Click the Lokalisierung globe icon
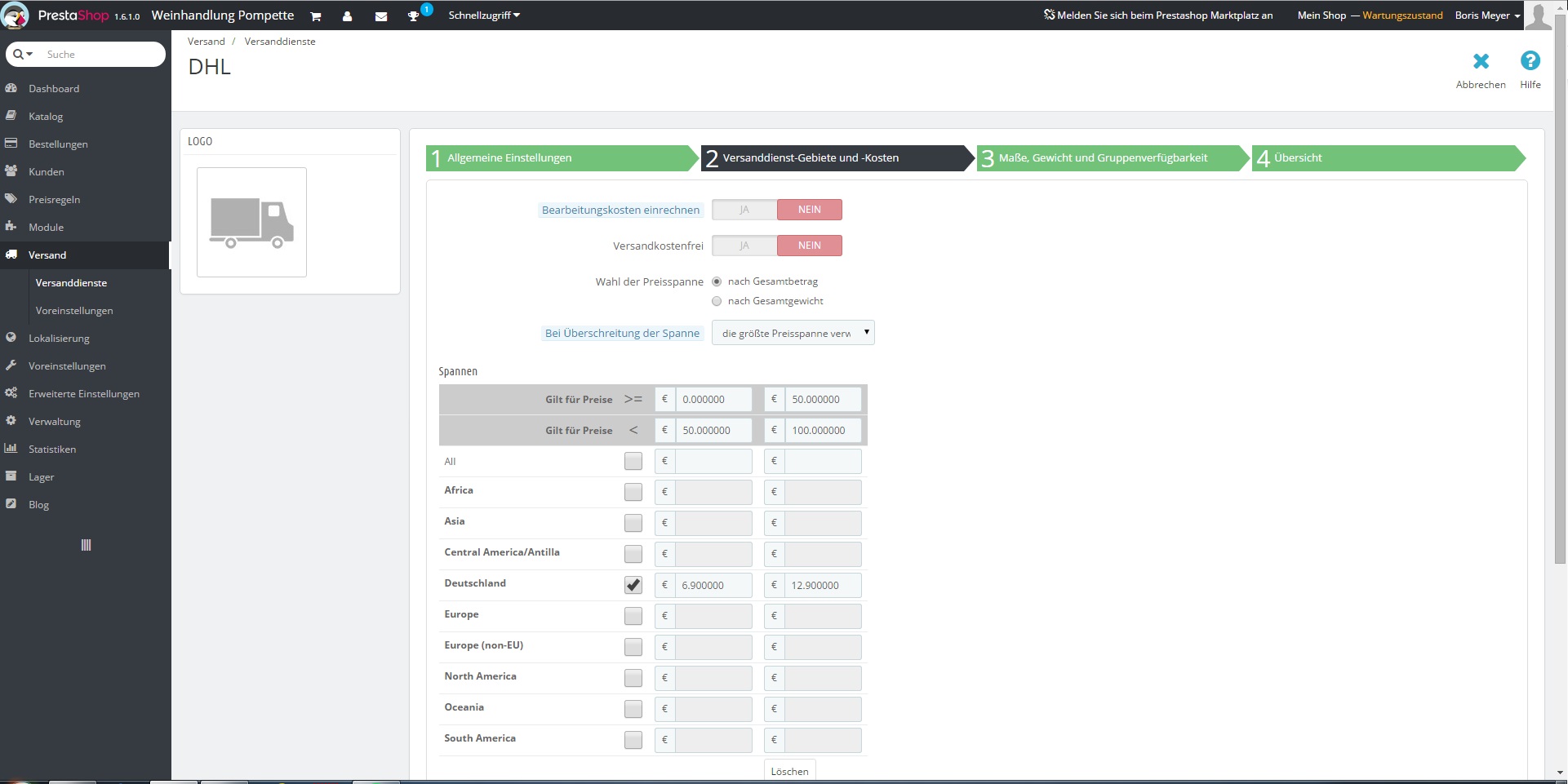Image resolution: width=1568 pixels, height=784 pixels. click(11, 338)
